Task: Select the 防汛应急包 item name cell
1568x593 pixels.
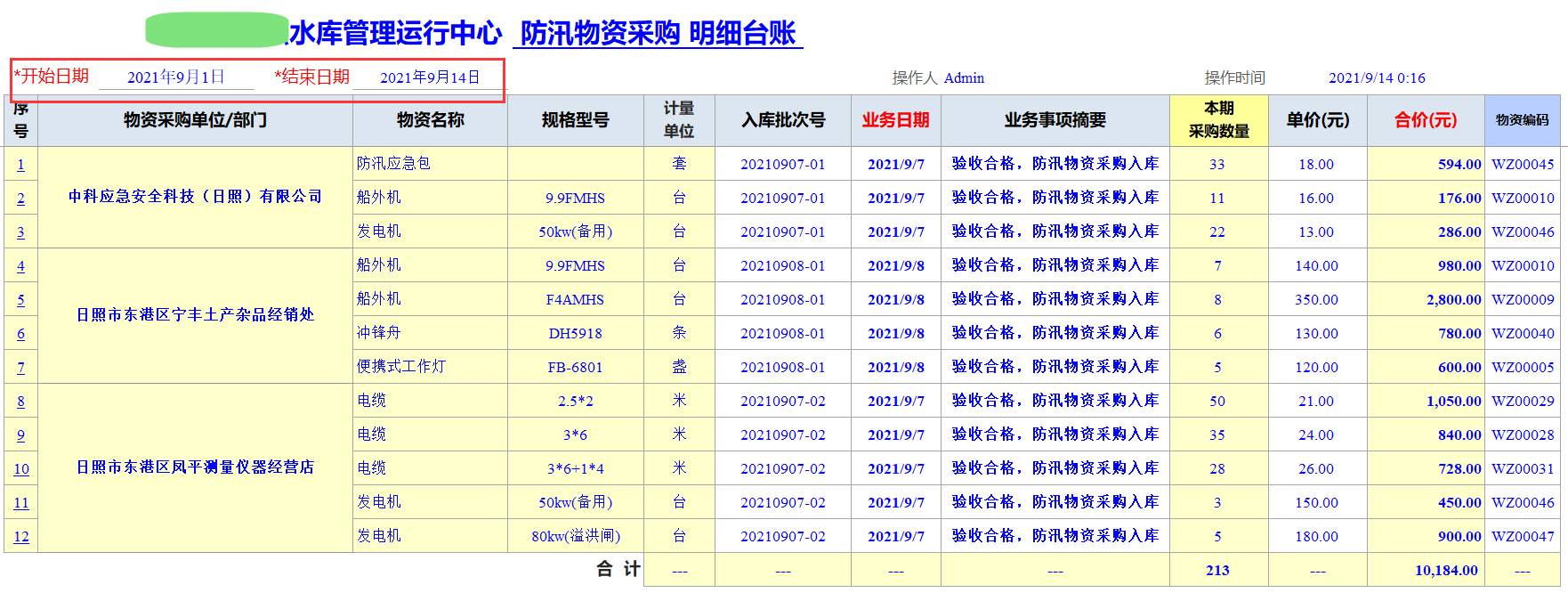Action: 393,164
